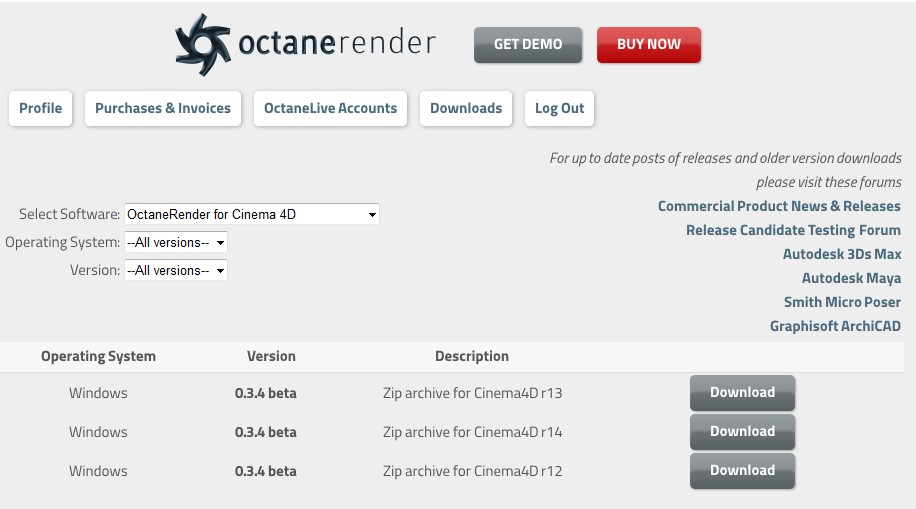This screenshot has height=509, width=916.
Task: Open the Profile tab
Action: (40, 108)
